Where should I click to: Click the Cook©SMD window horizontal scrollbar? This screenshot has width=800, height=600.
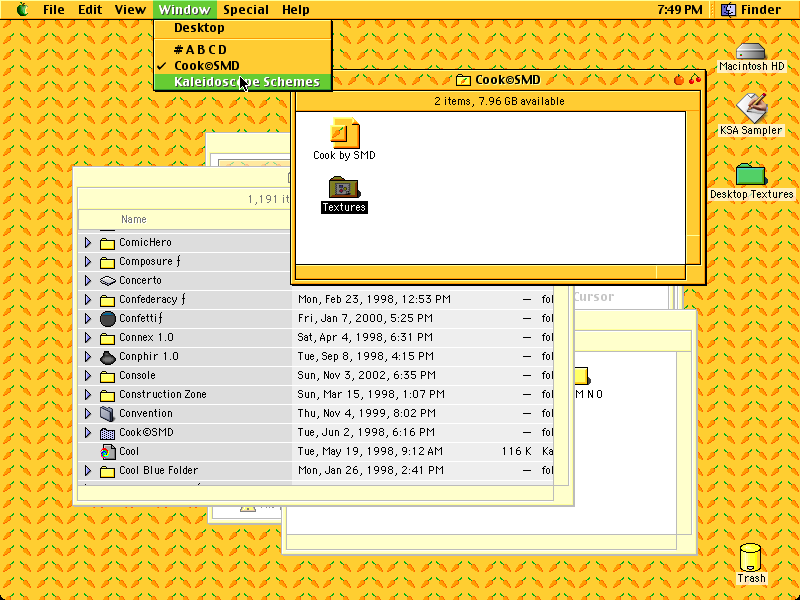tap(490, 271)
